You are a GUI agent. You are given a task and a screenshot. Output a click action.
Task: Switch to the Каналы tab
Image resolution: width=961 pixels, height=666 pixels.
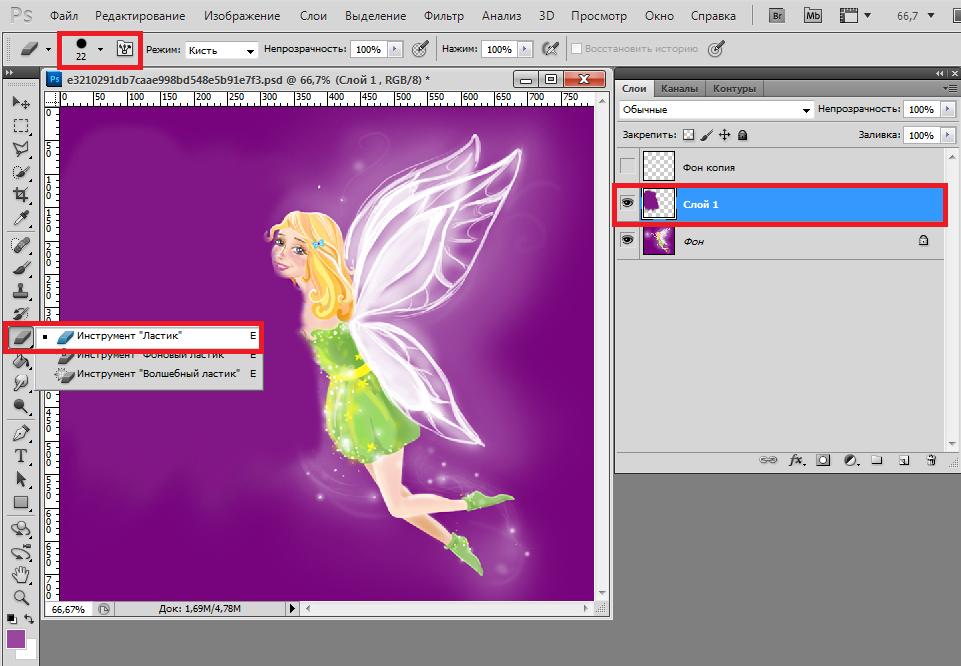tap(679, 88)
